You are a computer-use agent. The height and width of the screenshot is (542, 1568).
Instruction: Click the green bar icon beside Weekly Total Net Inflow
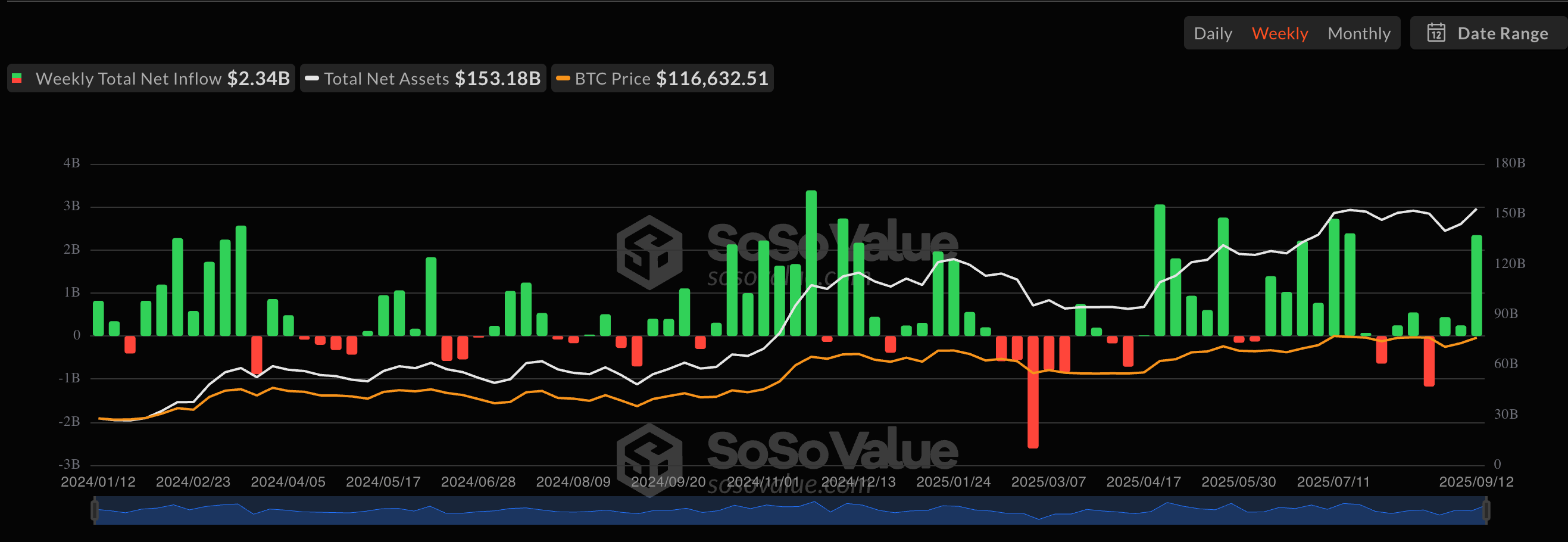coord(18,78)
